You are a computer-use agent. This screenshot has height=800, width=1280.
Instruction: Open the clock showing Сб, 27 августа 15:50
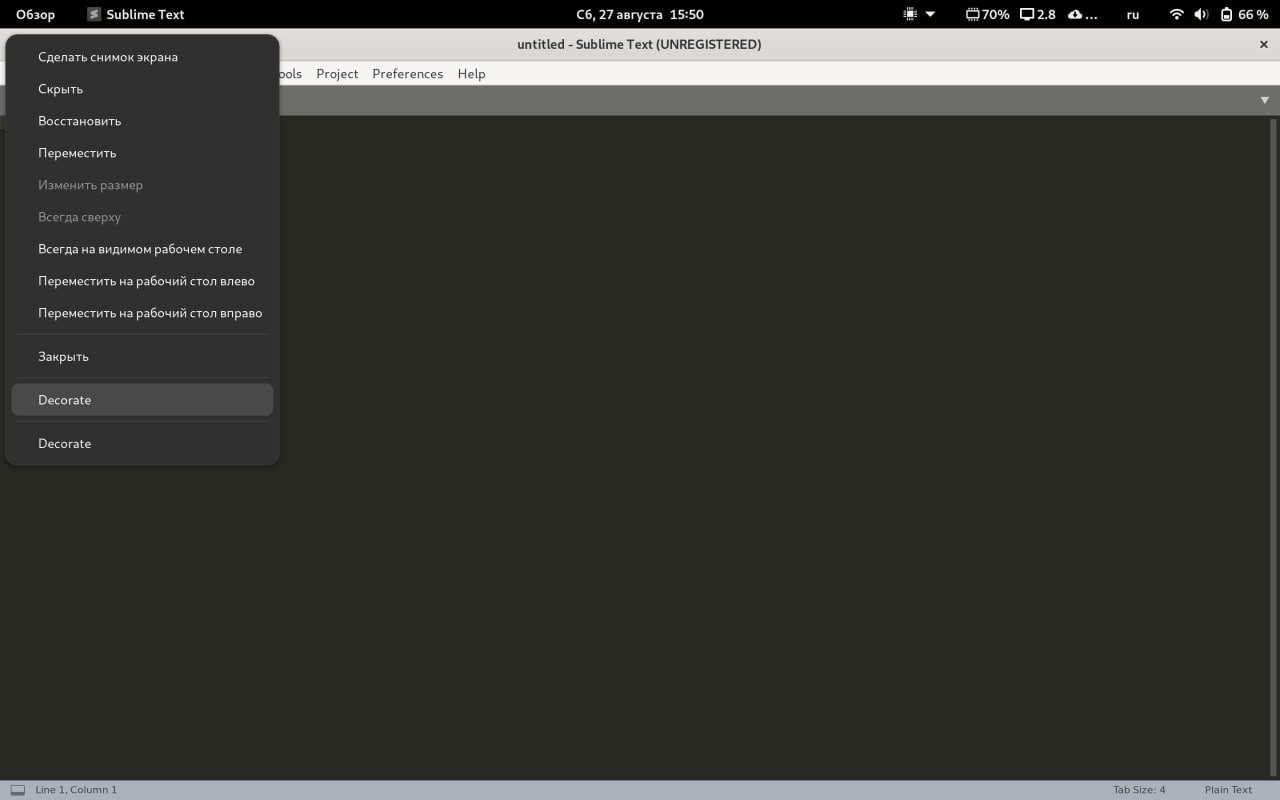640,15
